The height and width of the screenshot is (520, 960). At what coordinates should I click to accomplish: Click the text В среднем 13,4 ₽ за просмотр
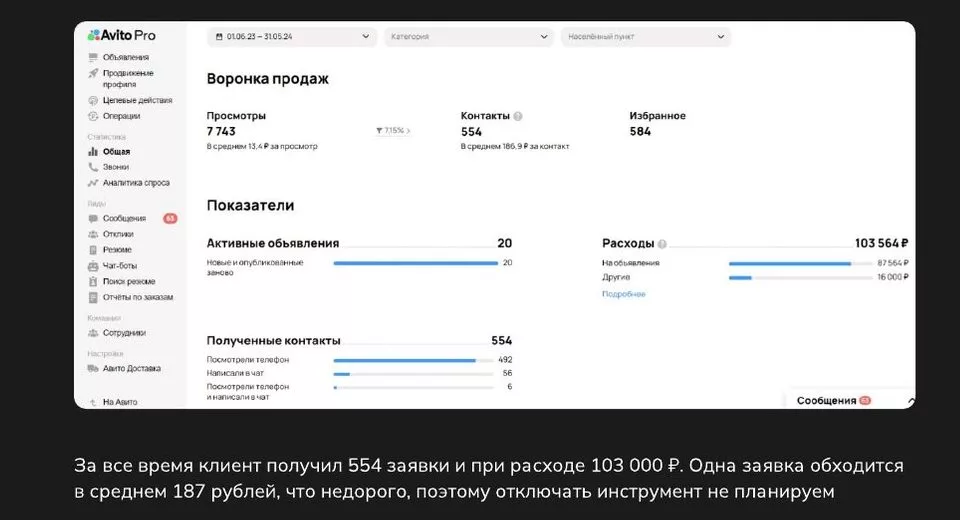262,146
